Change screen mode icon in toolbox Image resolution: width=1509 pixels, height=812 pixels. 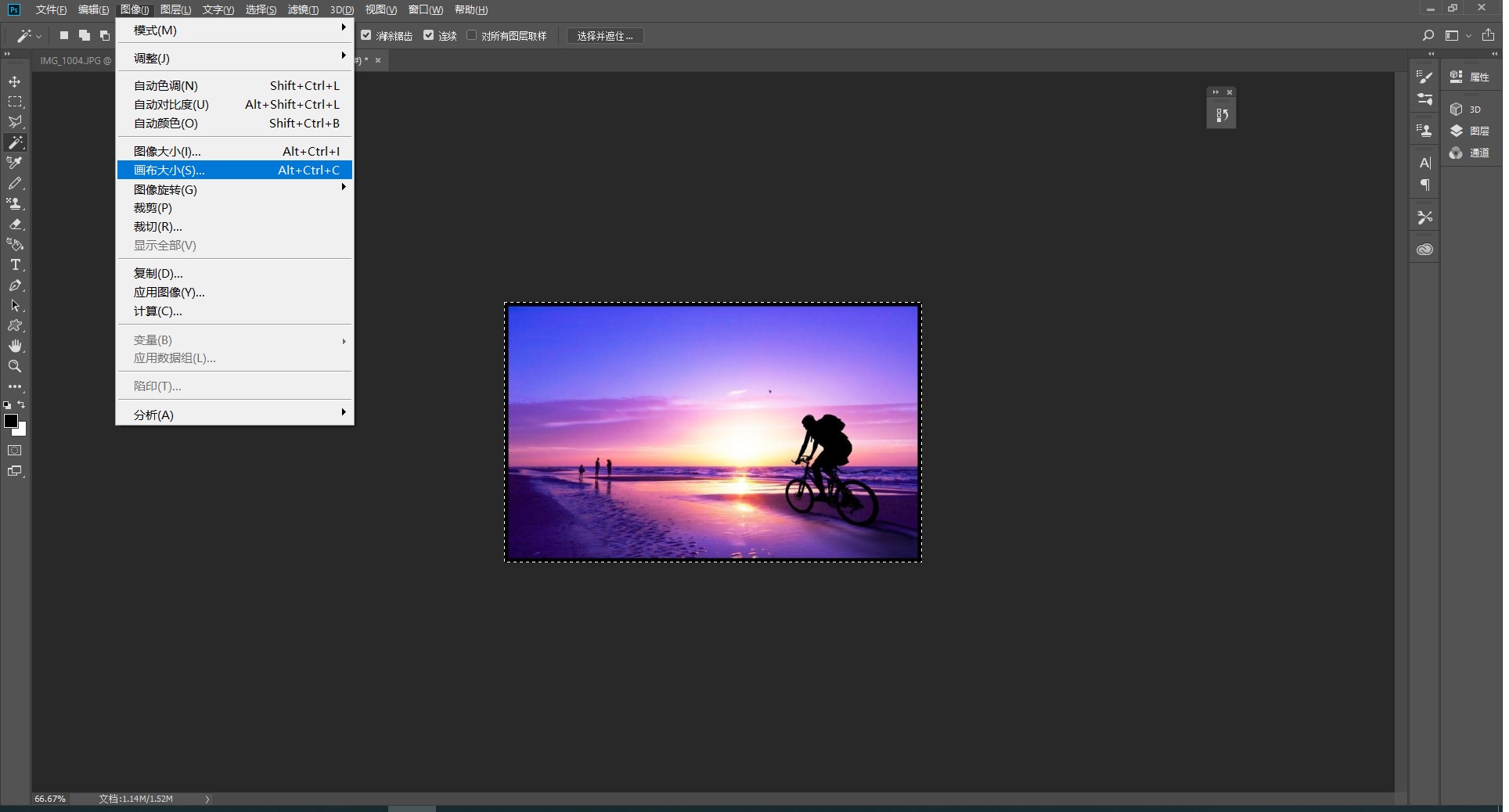pos(15,471)
